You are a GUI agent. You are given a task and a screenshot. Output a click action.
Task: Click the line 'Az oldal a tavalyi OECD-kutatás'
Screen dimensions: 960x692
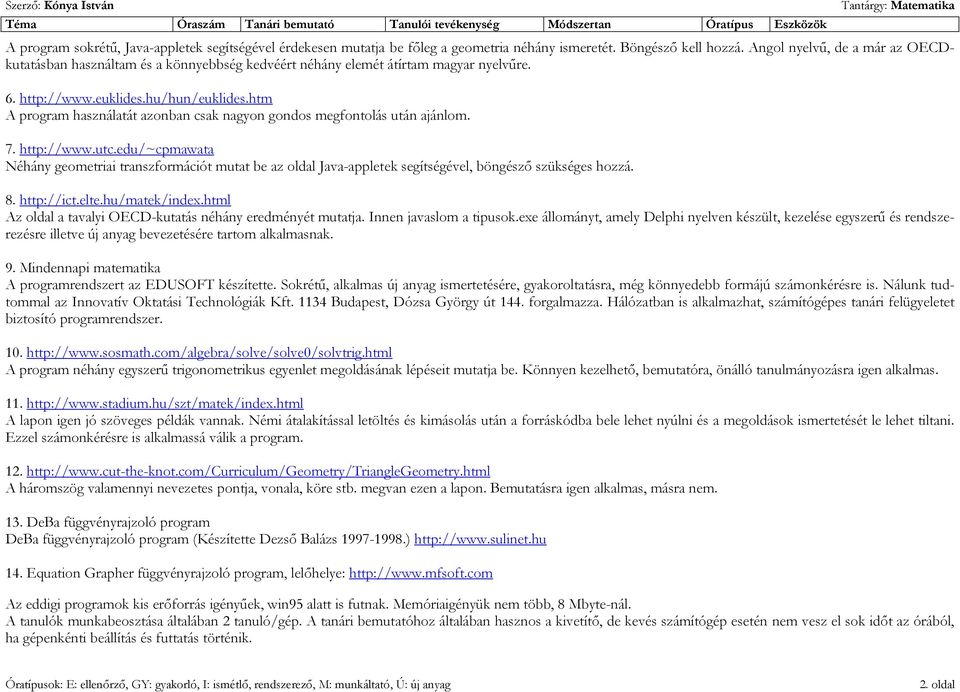(x=480, y=217)
